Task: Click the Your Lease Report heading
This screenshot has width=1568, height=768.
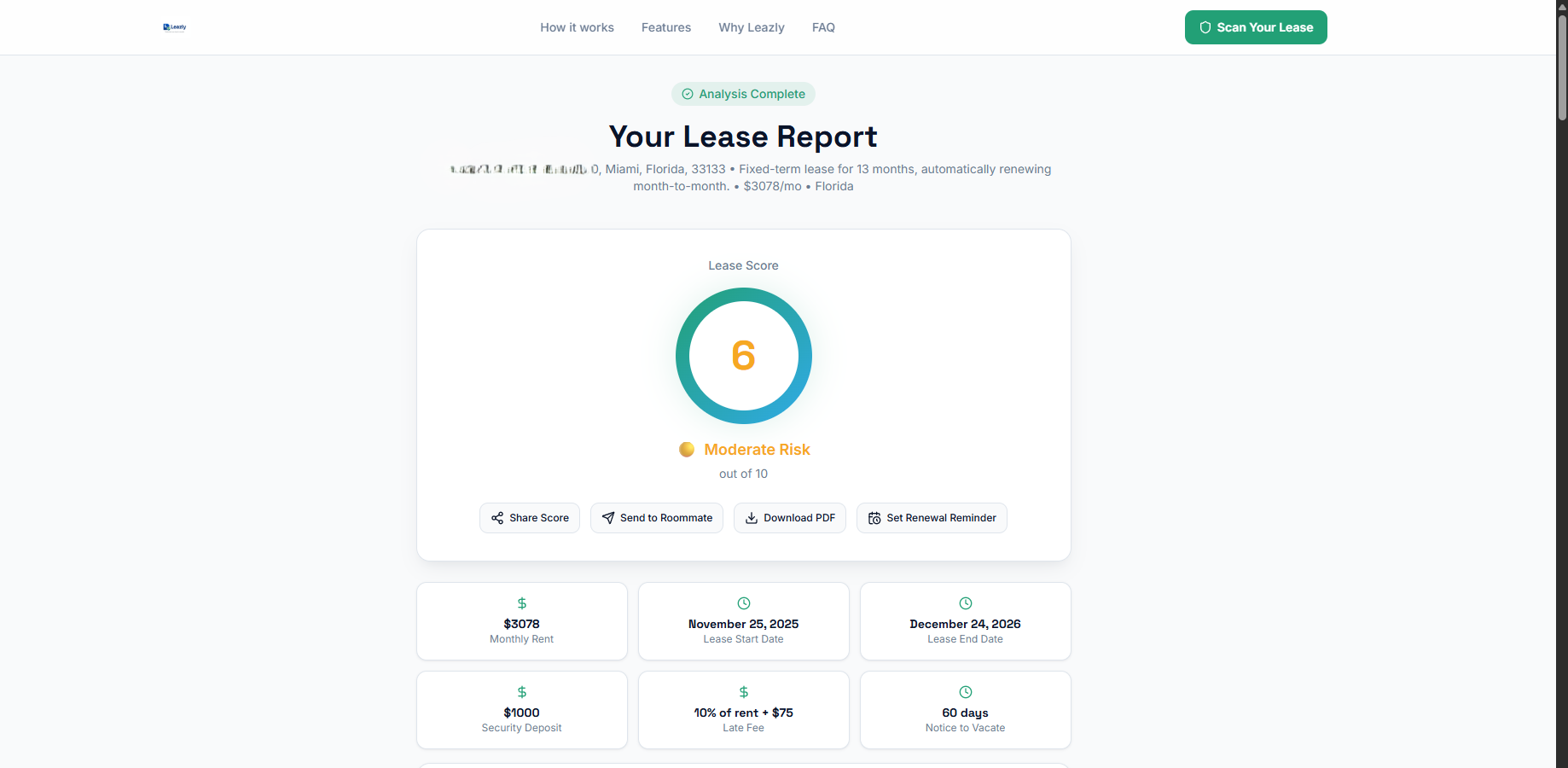Action: click(x=743, y=137)
